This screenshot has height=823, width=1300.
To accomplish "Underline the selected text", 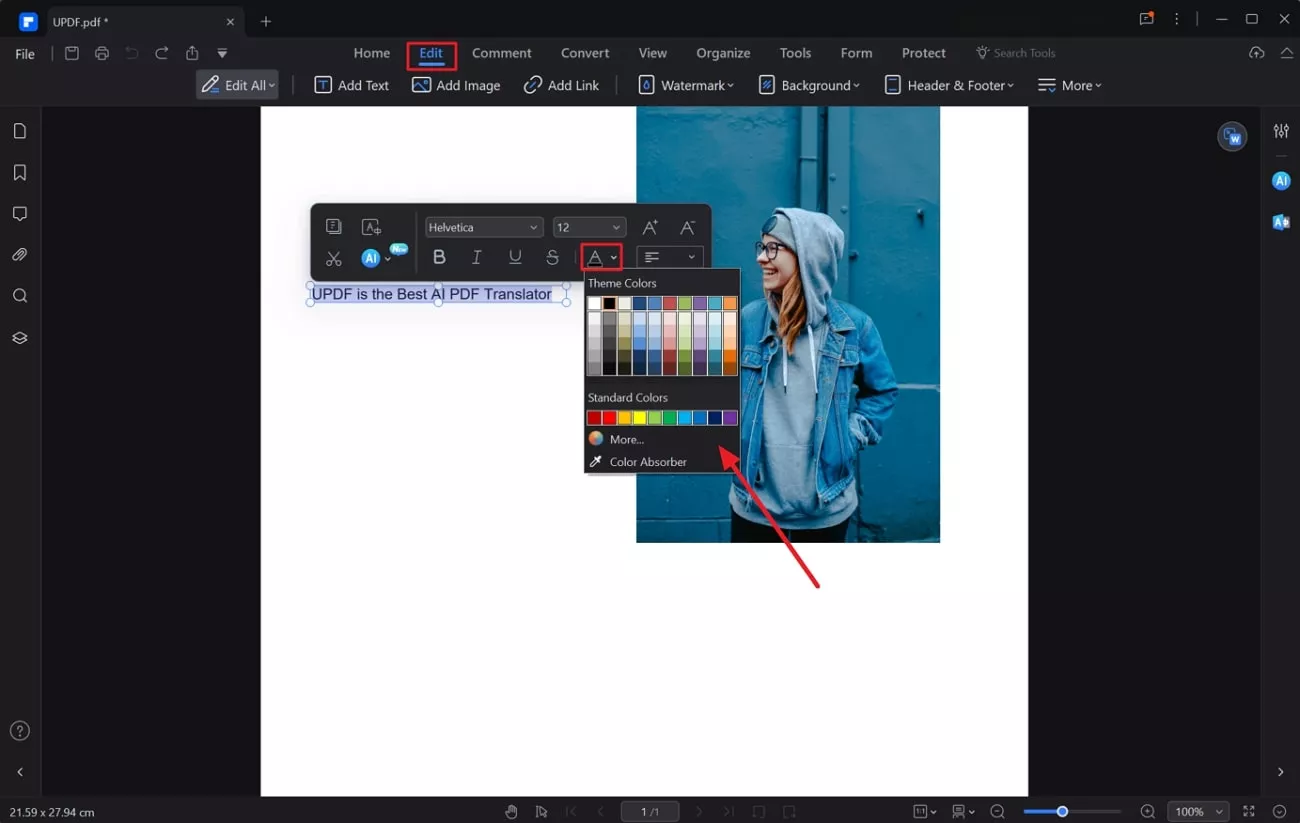I will 515,258.
